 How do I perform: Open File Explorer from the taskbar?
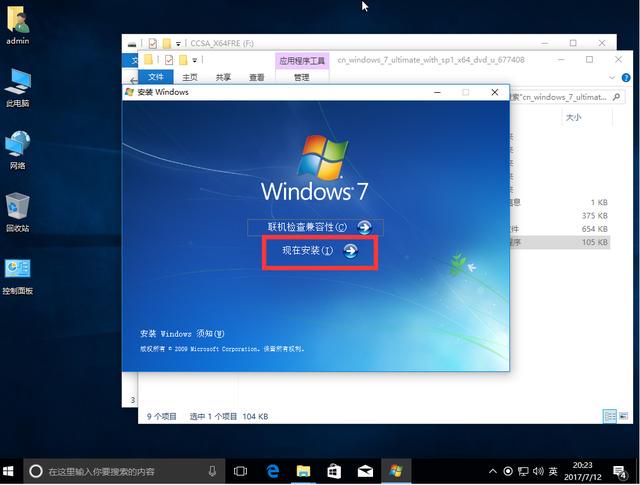(x=303, y=472)
